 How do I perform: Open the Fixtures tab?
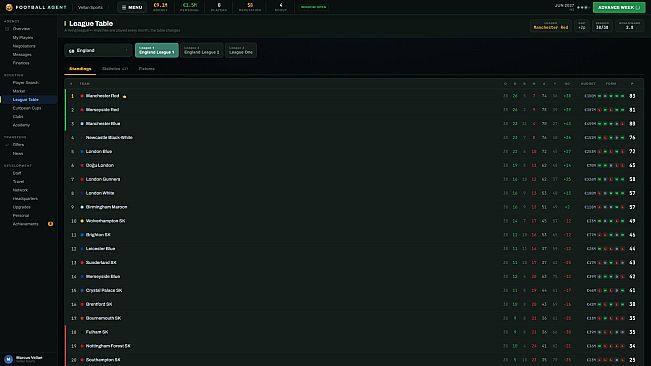147,69
